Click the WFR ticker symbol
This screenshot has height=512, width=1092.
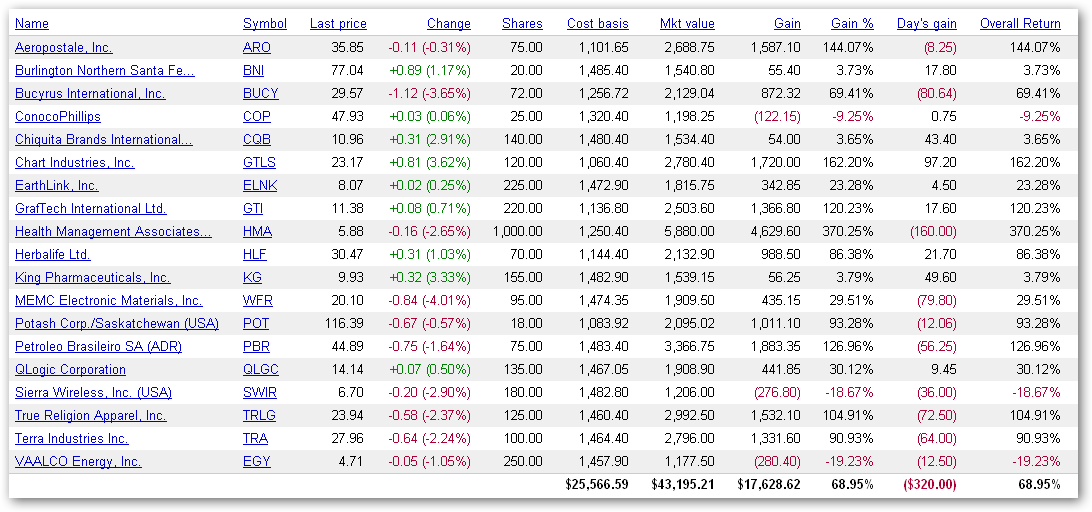(258, 300)
